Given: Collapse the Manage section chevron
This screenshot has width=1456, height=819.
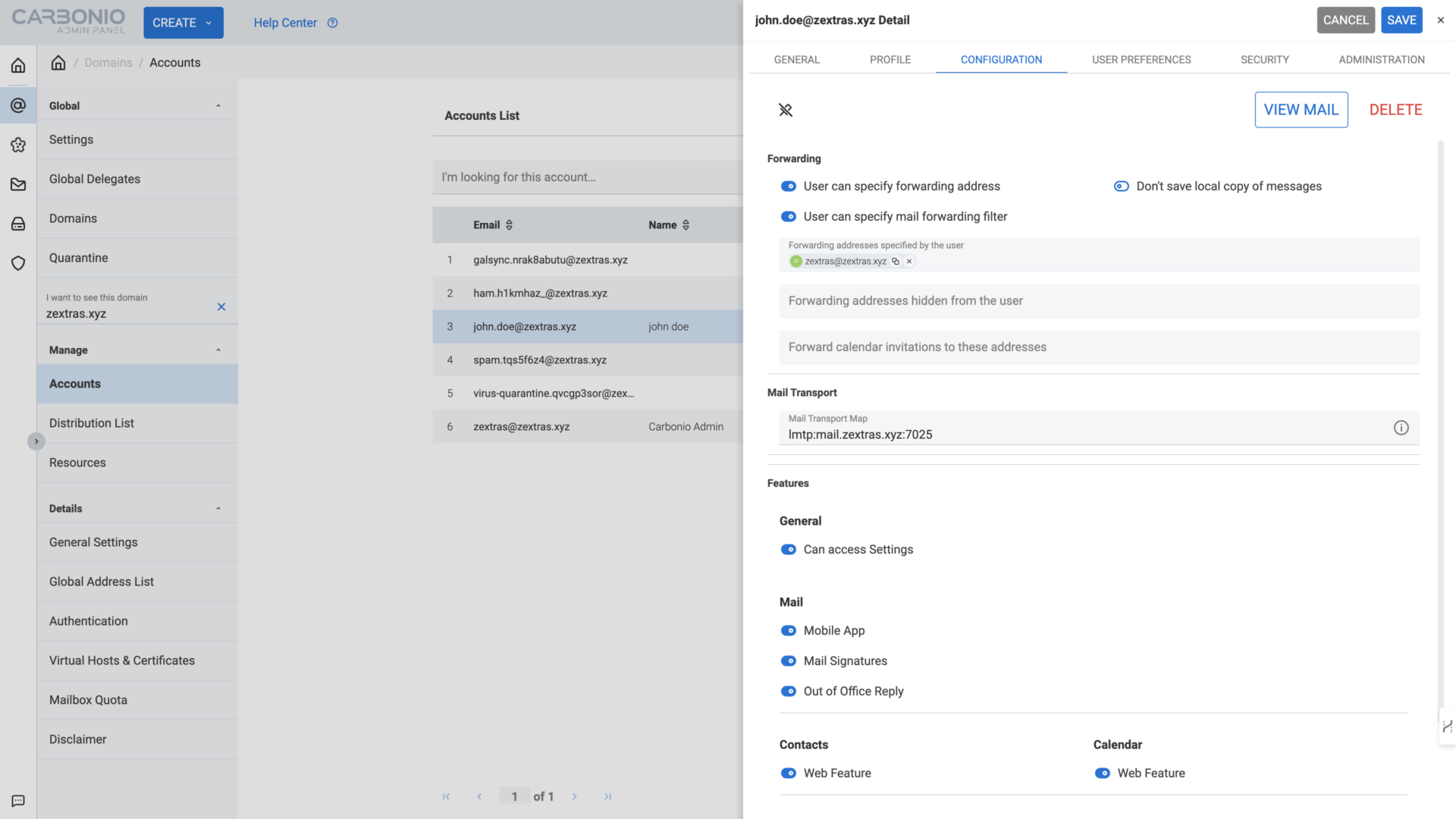Looking at the screenshot, I should pyautogui.click(x=219, y=350).
